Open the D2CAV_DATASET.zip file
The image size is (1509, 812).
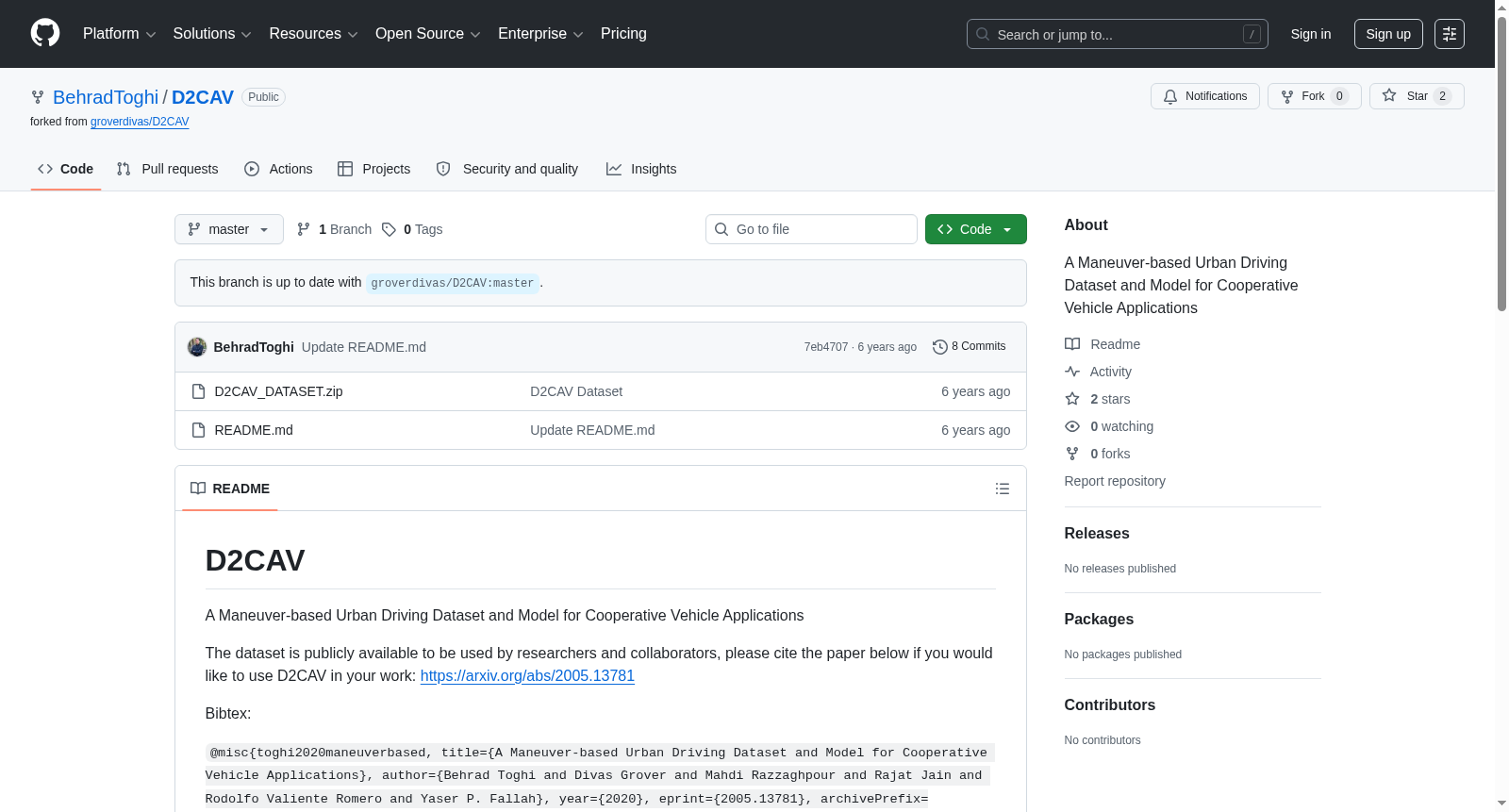(278, 391)
